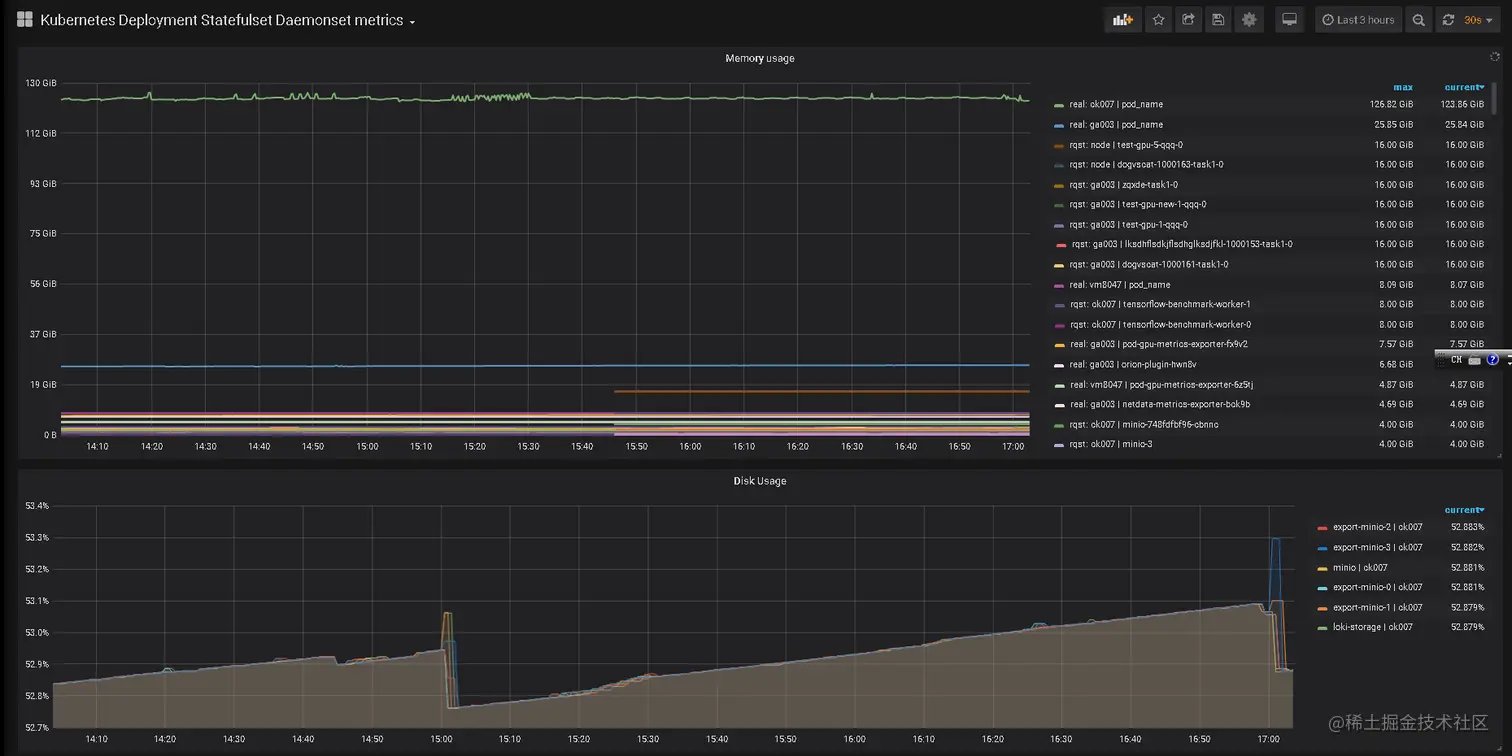Screen dimensions: 1512x756
Task: Sort Disk Usage legend by current
Action: (1464, 510)
